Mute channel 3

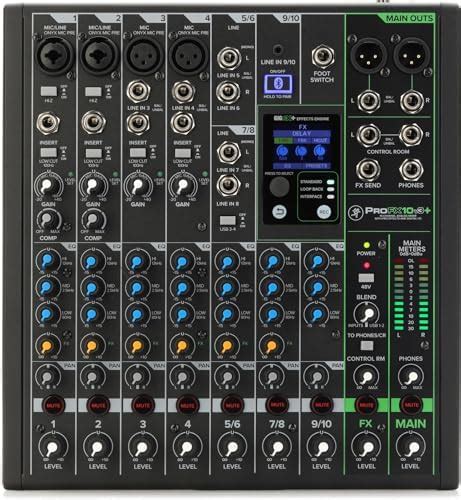click(143, 405)
